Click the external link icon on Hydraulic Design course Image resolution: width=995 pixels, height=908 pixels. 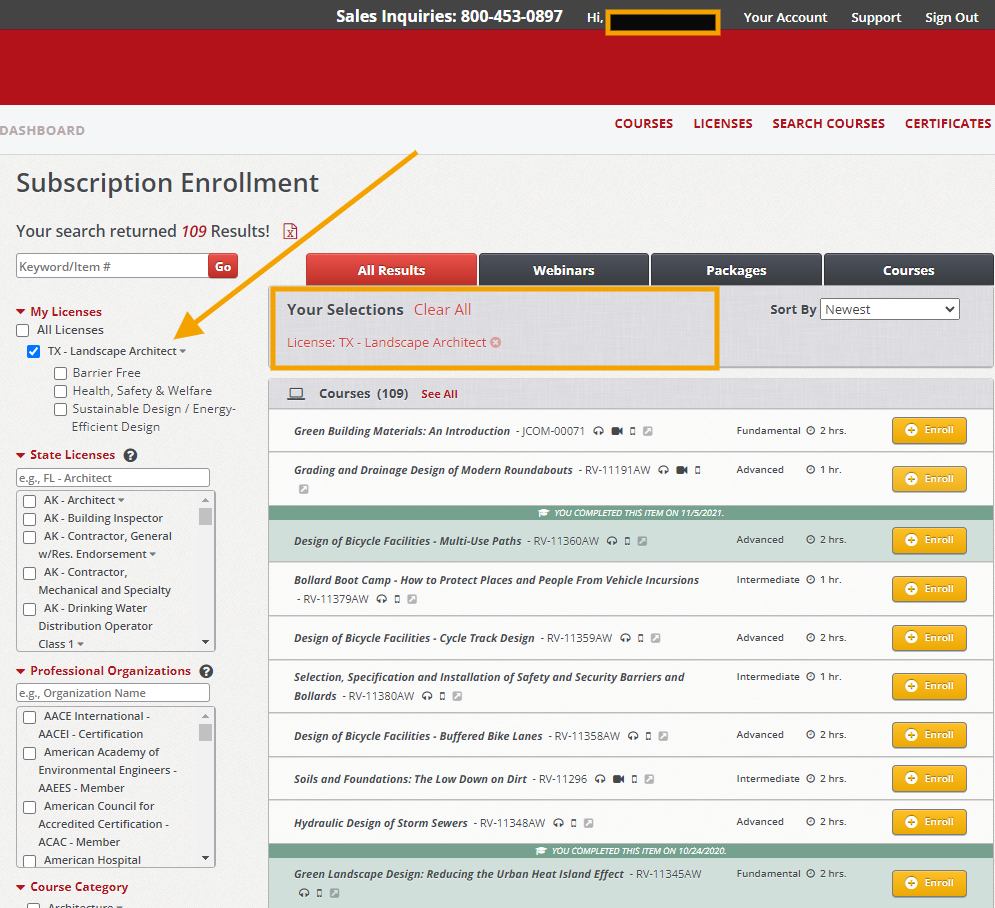pos(588,824)
